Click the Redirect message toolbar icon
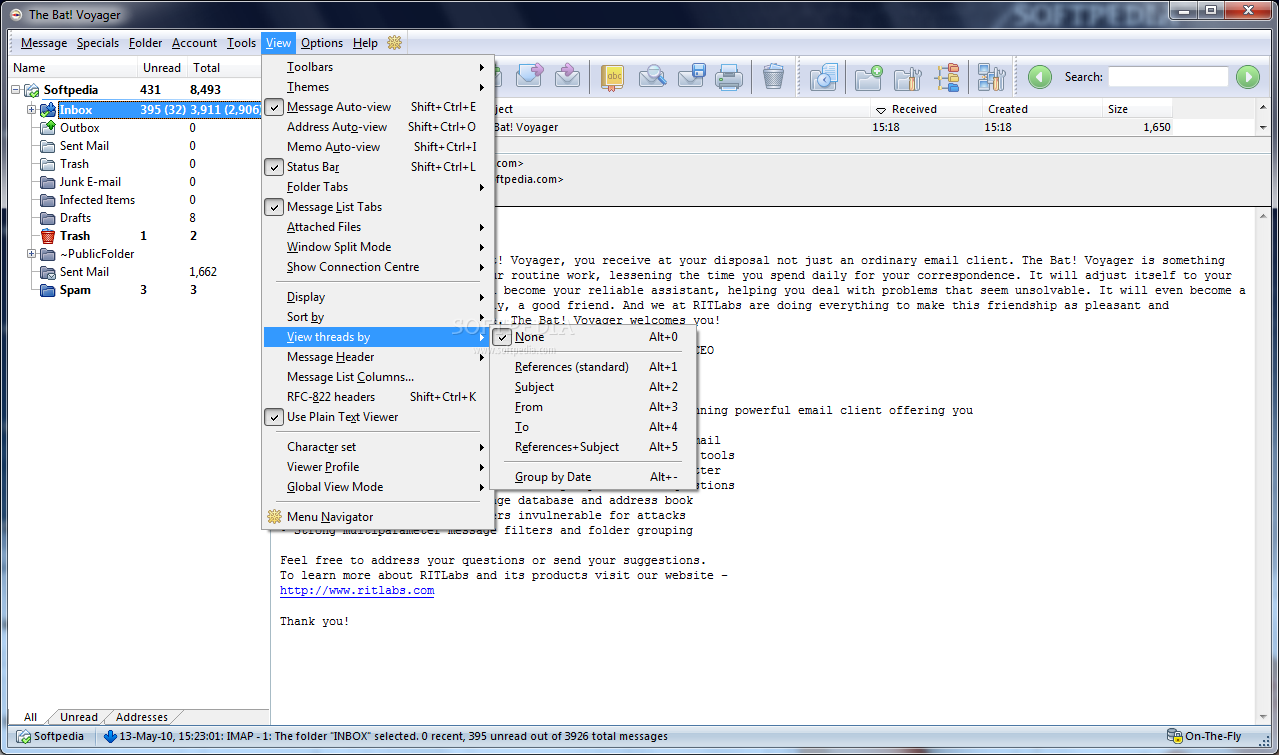1279x755 pixels. click(567, 76)
